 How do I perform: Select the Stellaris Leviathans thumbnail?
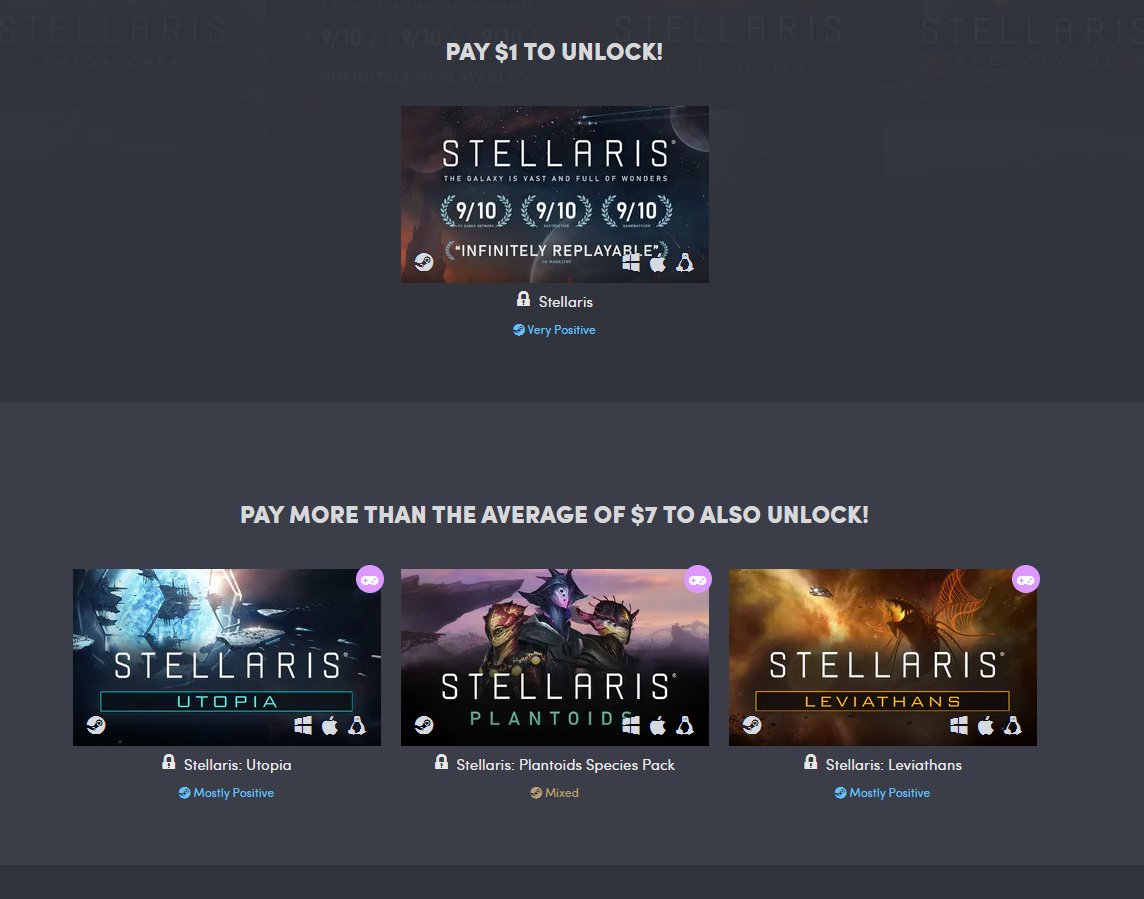[883, 657]
